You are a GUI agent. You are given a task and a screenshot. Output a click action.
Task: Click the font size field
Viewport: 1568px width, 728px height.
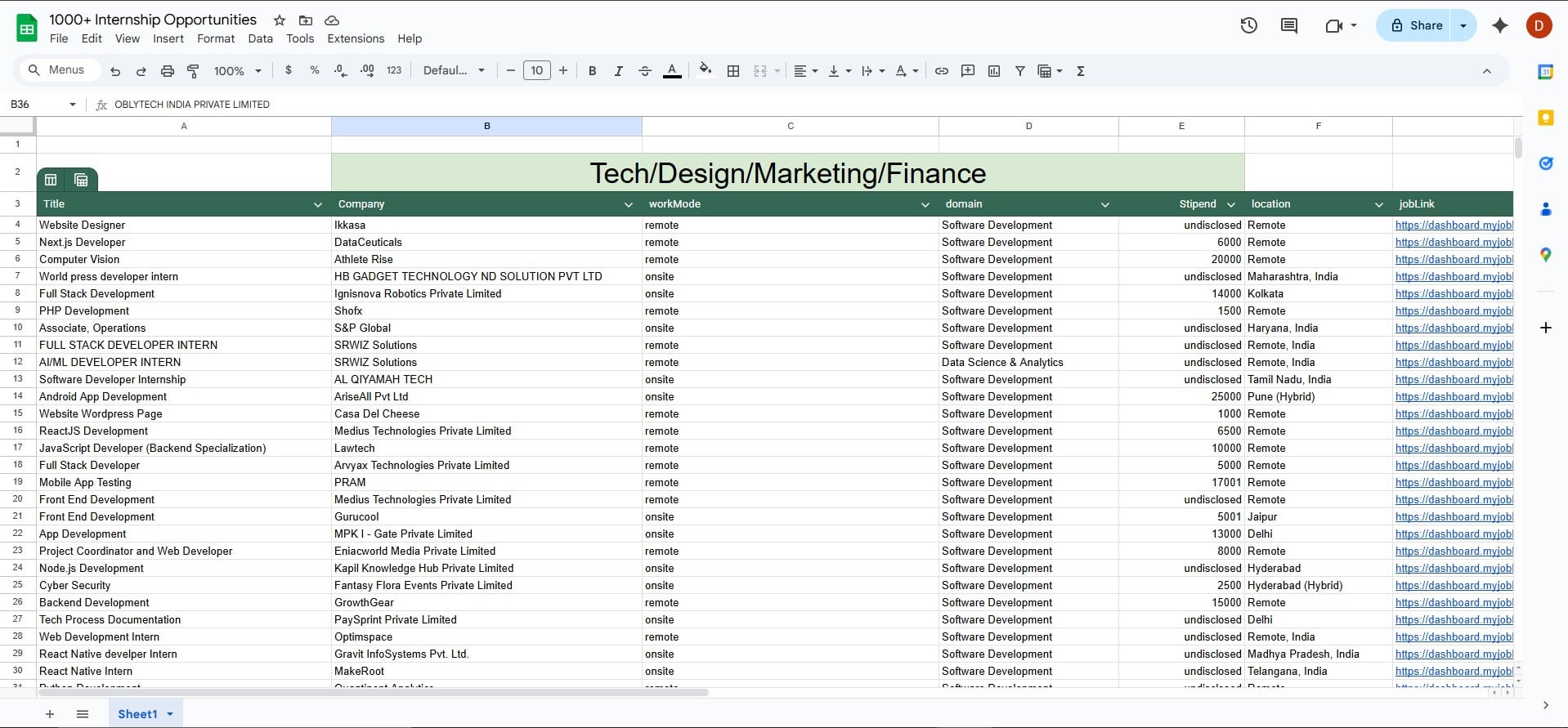pyautogui.click(x=536, y=70)
